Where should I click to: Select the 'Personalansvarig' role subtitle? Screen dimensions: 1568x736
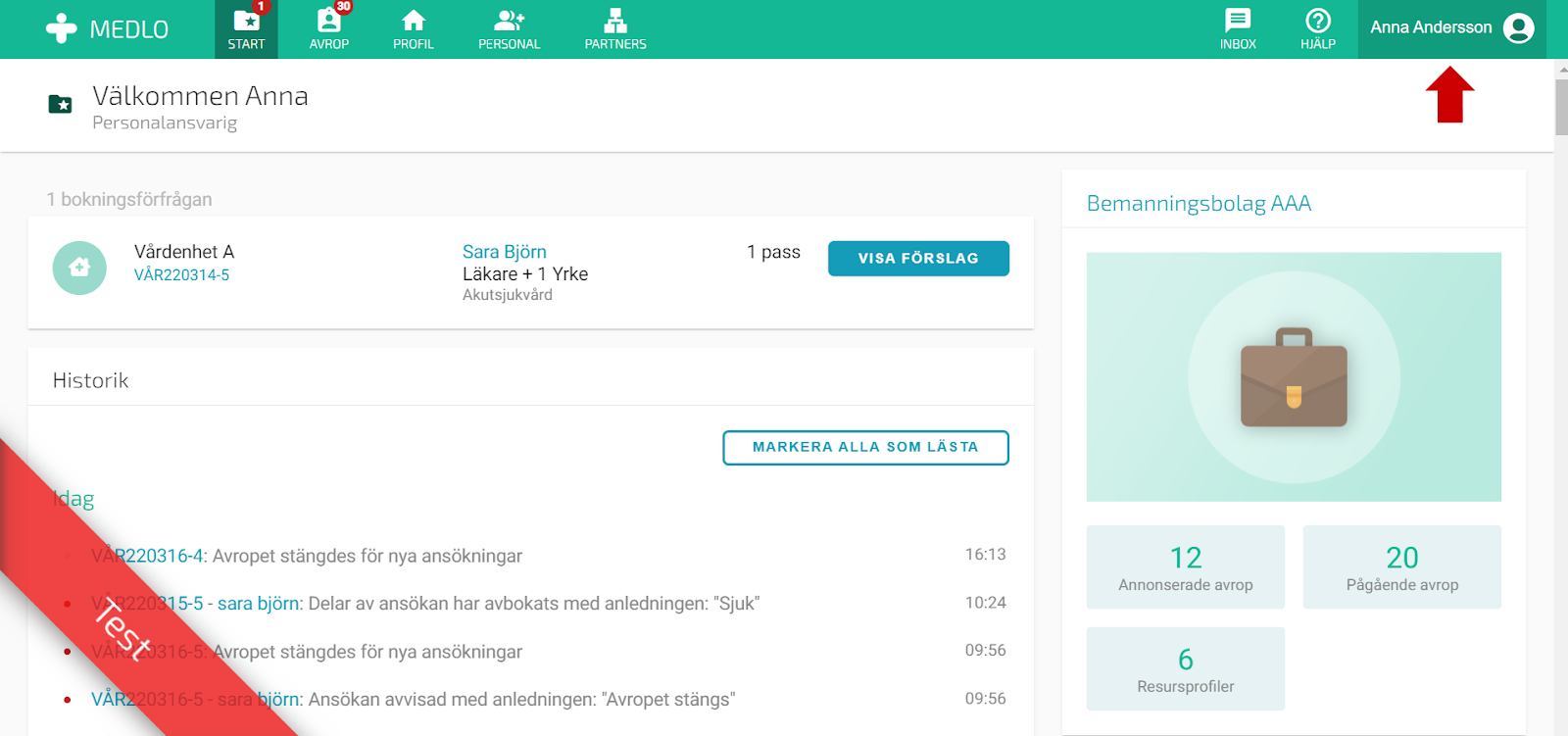point(165,123)
